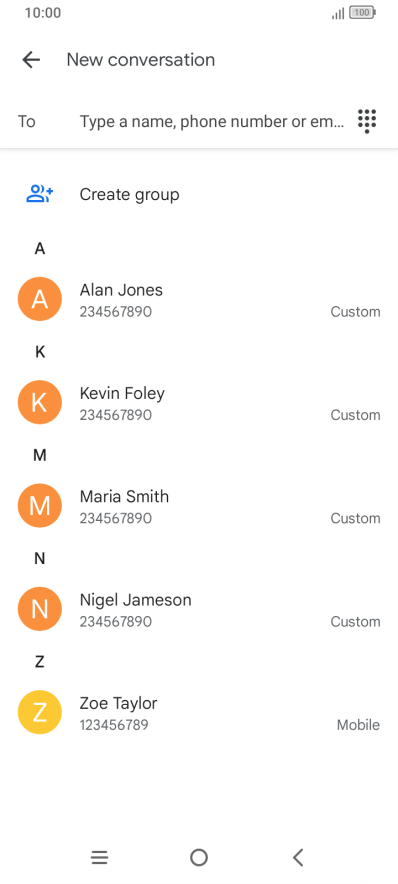Select Nigel Jameson's N avatar
The height and width of the screenshot is (884, 398).
pos(39,609)
